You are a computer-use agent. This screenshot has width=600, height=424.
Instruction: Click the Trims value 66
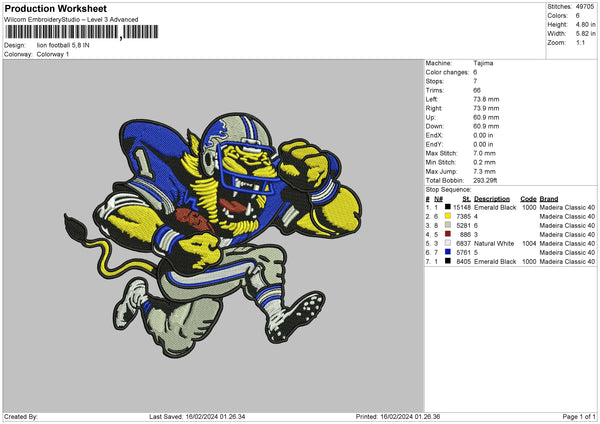pos(477,90)
